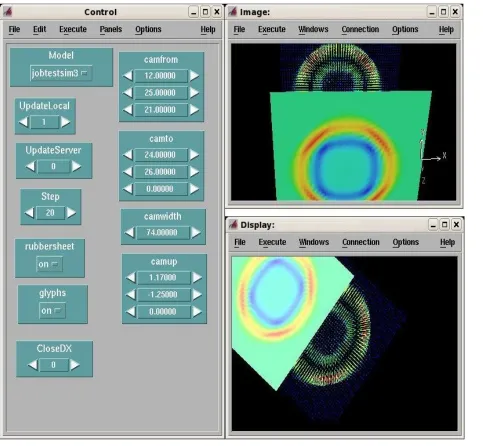
Task: Open the Model dropdown showing jobtestsim3
Action: point(61,73)
